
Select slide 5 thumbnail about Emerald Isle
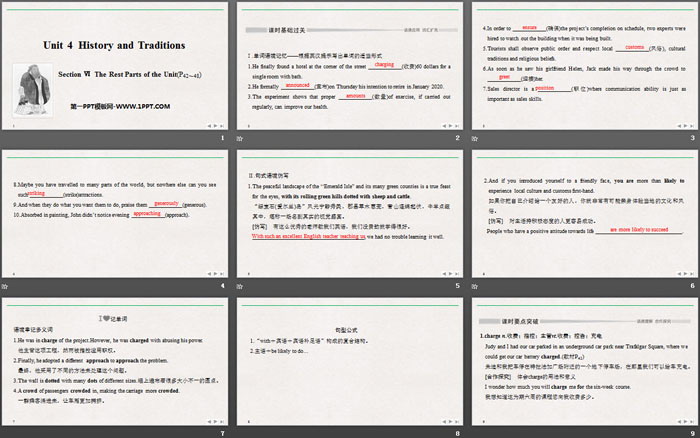tap(350, 215)
